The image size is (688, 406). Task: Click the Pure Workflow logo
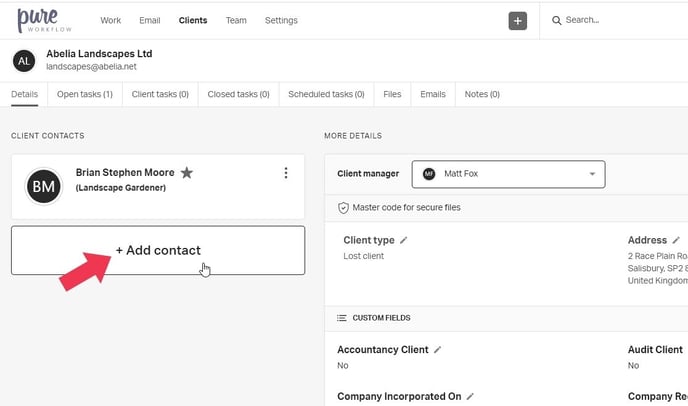click(40, 19)
